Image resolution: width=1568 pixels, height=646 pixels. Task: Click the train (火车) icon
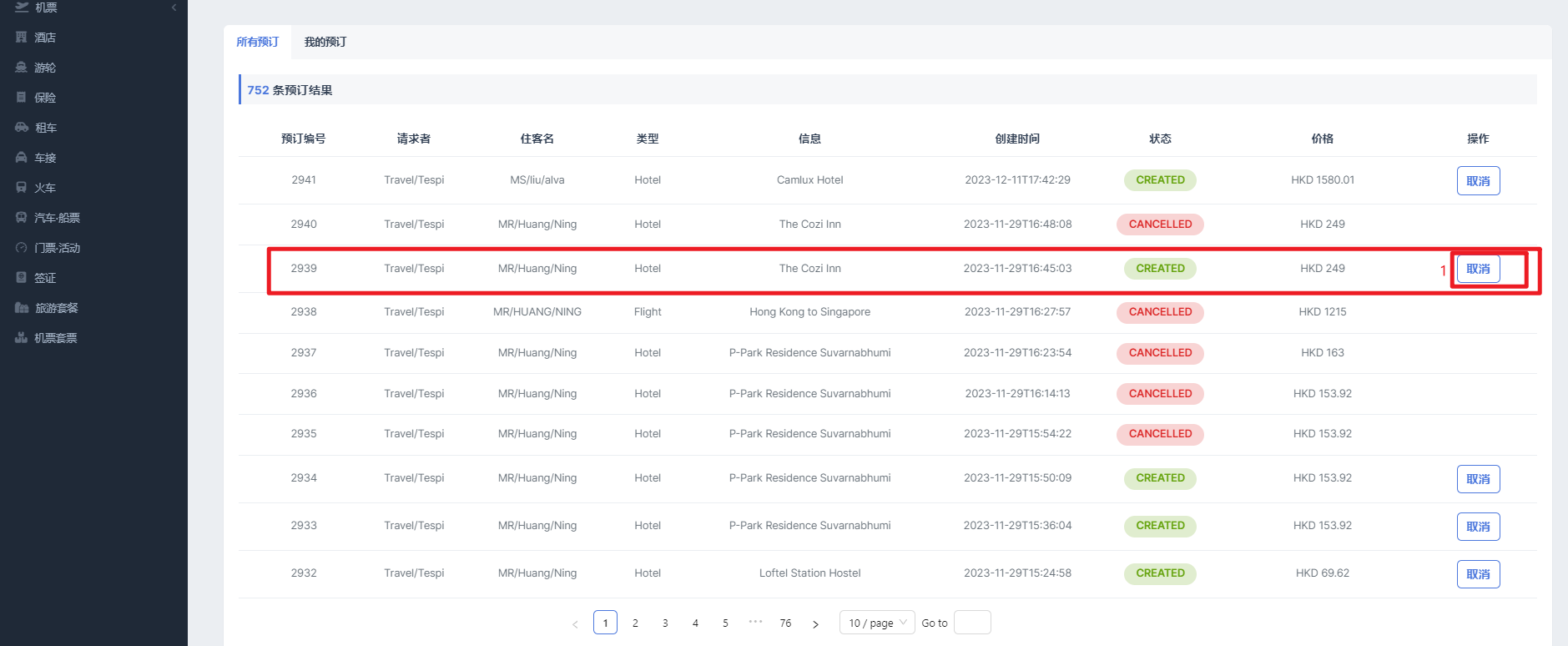[x=22, y=188]
